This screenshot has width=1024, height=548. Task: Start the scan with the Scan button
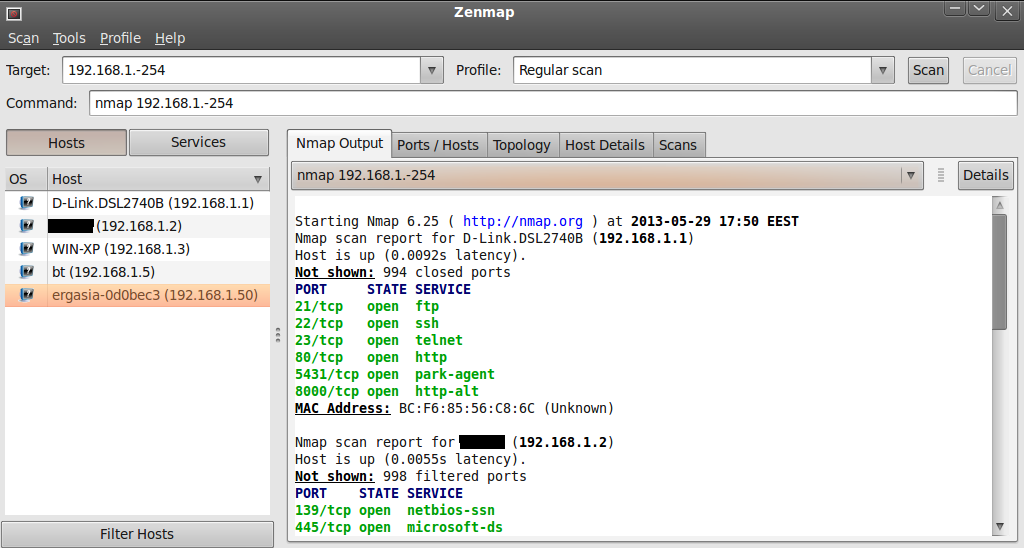928,70
